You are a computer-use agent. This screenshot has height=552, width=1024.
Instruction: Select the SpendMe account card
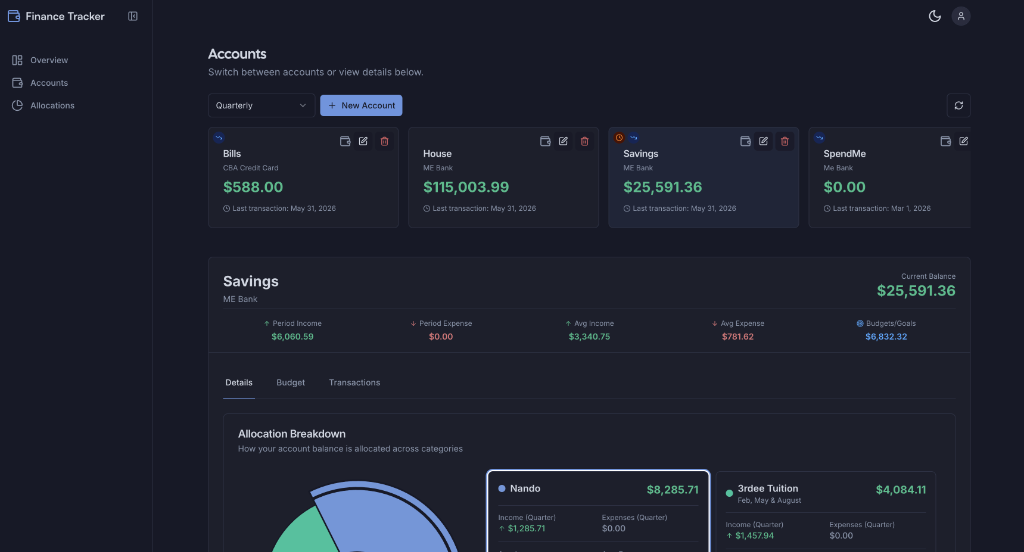coord(889,178)
